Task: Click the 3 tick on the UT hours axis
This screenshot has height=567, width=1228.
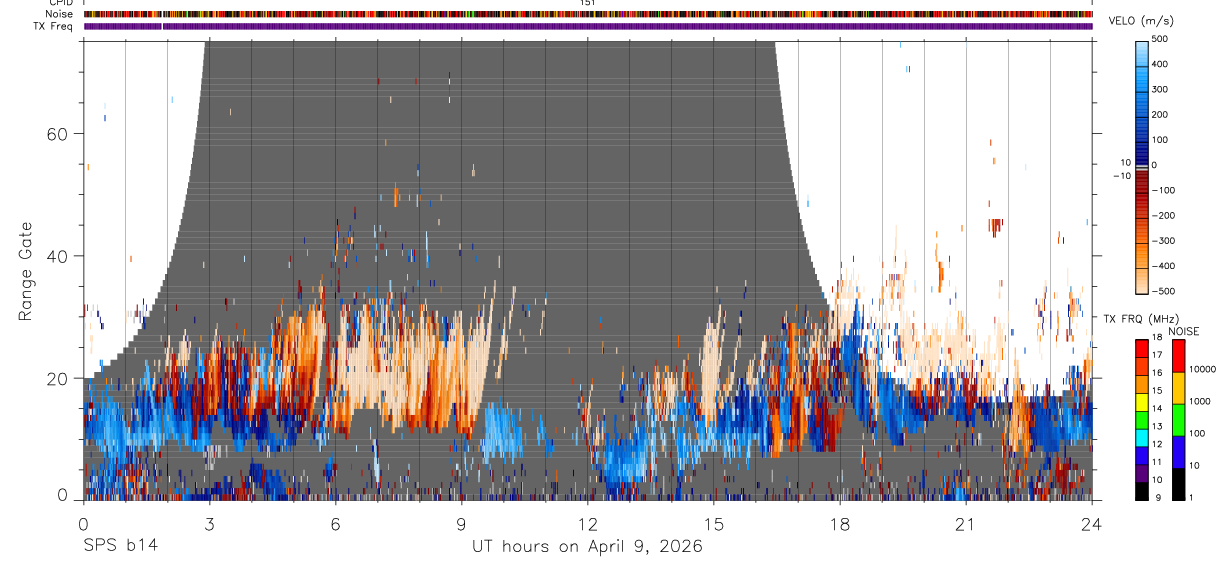Action: pos(209,523)
